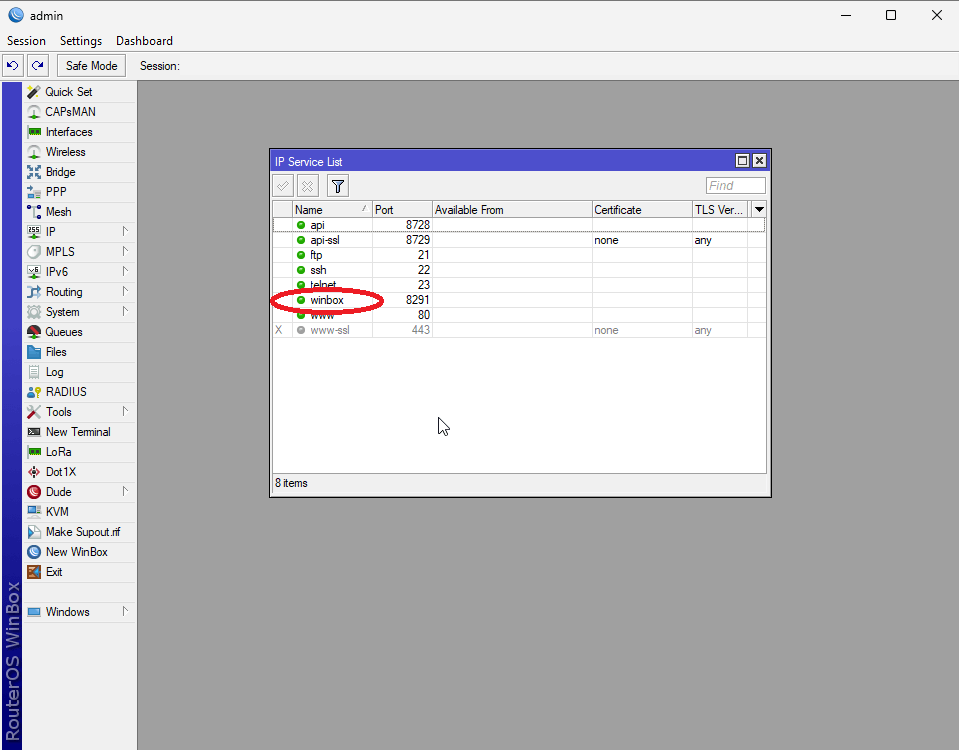The image size is (959, 750).
Task: Click the filter funnel icon
Action: (338, 186)
